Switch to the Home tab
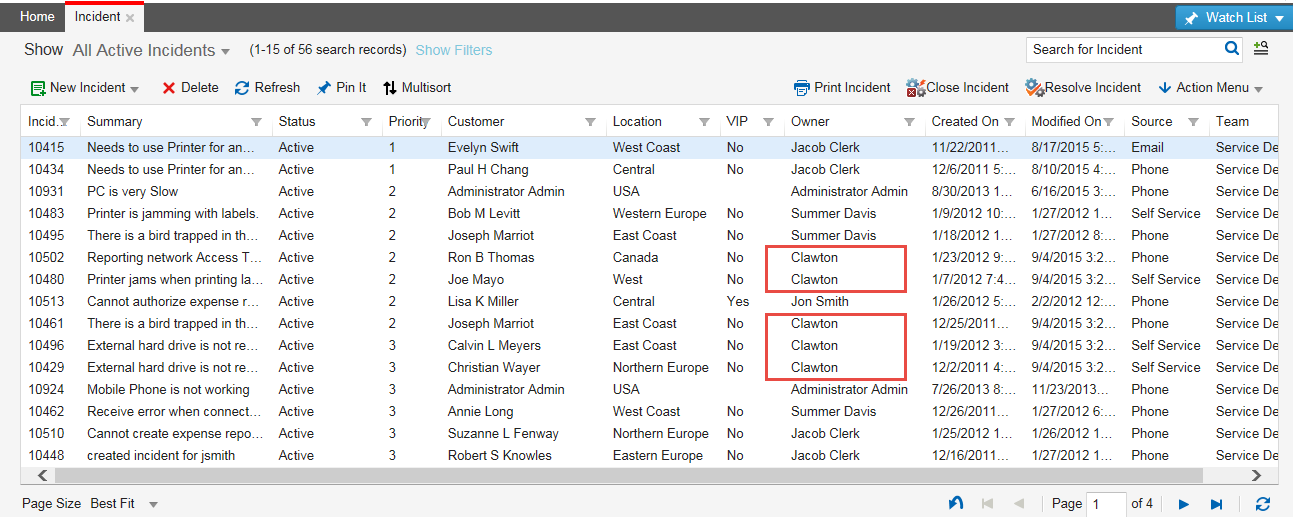This screenshot has width=1293, height=517. tap(37, 17)
